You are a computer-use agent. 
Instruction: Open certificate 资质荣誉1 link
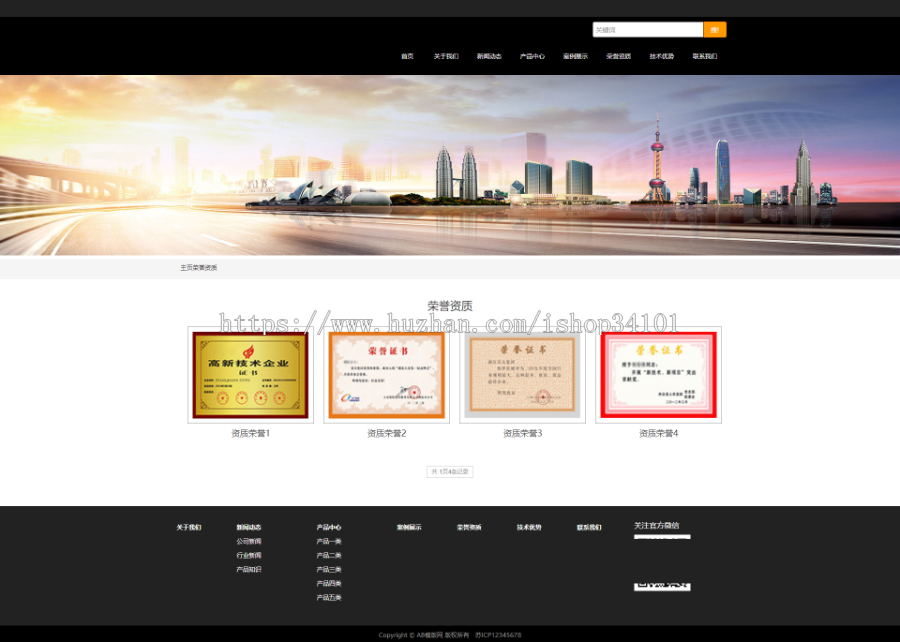click(250, 433)
